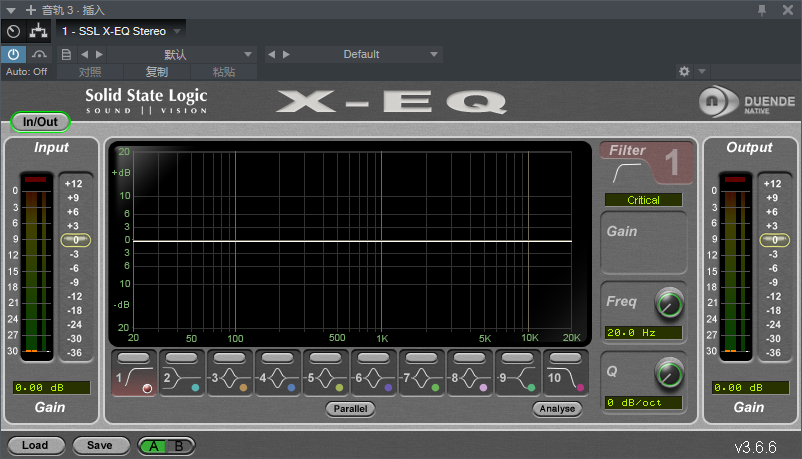Viewport: 802px width, 459px height.
Task: Close the plugin window
Action: click(x=788, y=10)
